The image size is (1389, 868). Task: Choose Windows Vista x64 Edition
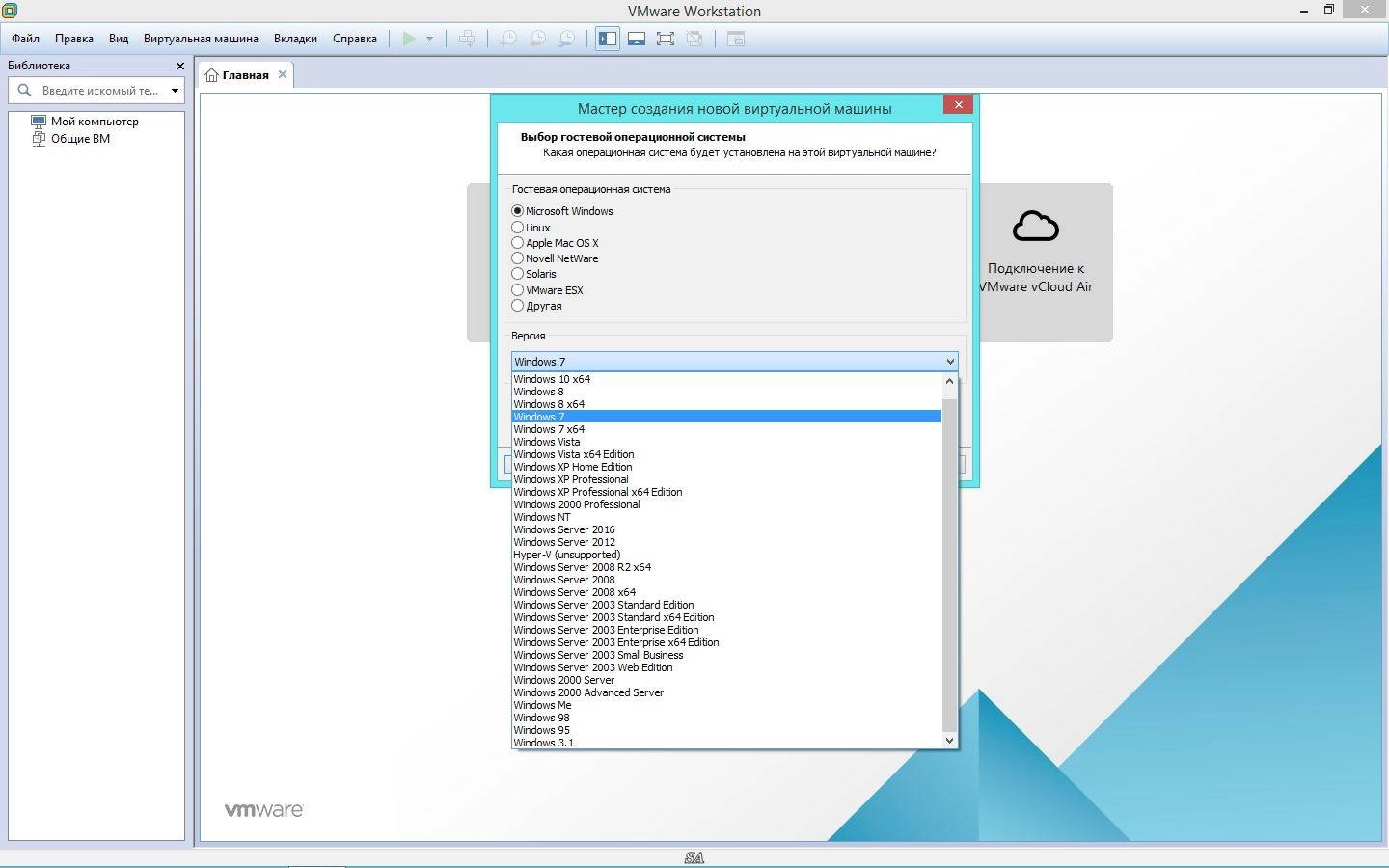(726, 454)
